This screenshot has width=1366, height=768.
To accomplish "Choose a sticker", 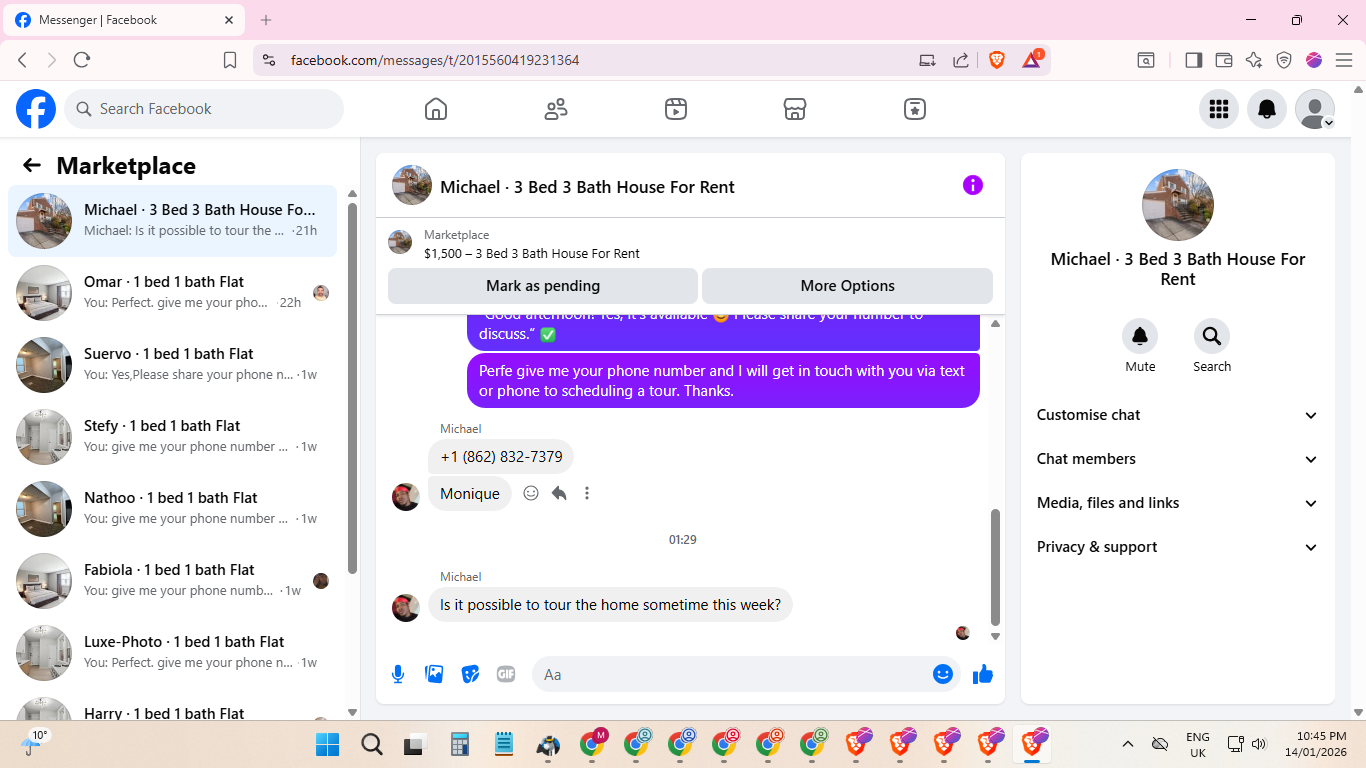I will pyautogui.click(x=470, y=674).
